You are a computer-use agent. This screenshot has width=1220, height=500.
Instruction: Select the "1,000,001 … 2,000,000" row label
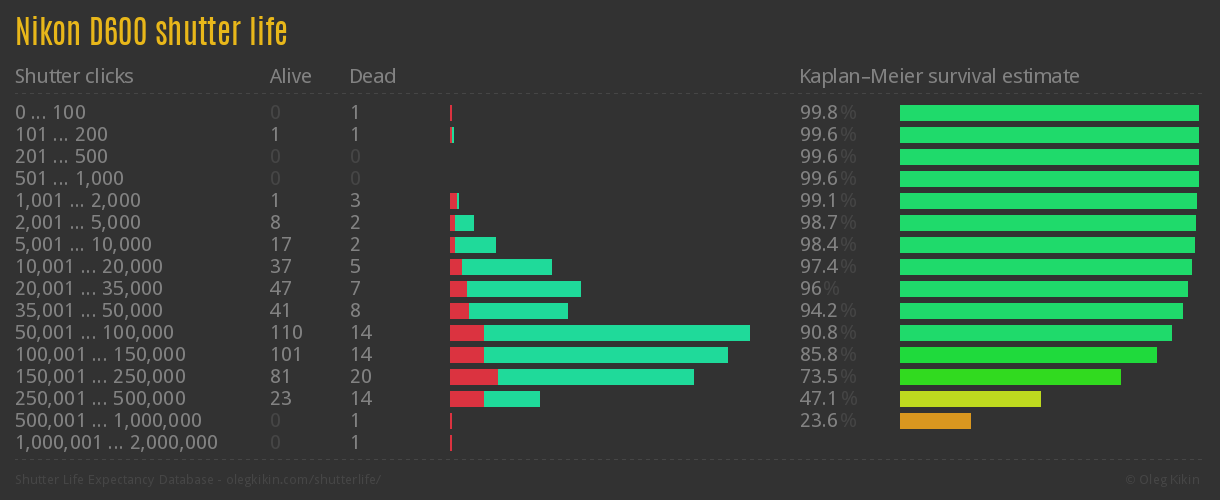(x=116, y=443)
